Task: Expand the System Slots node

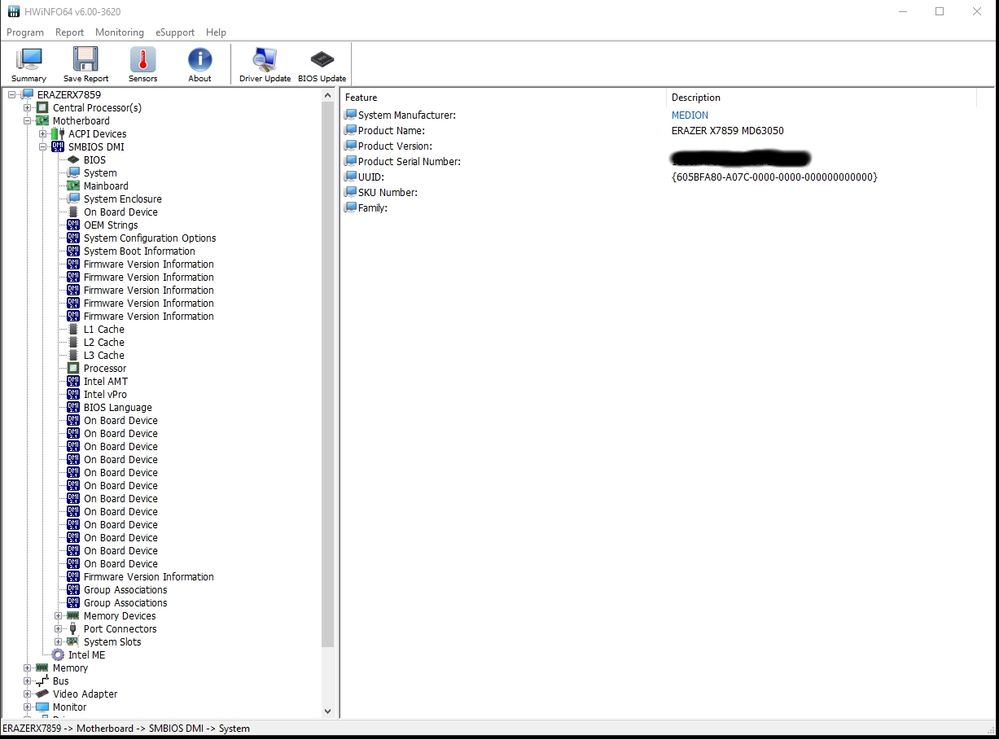Action: point(58,641)
